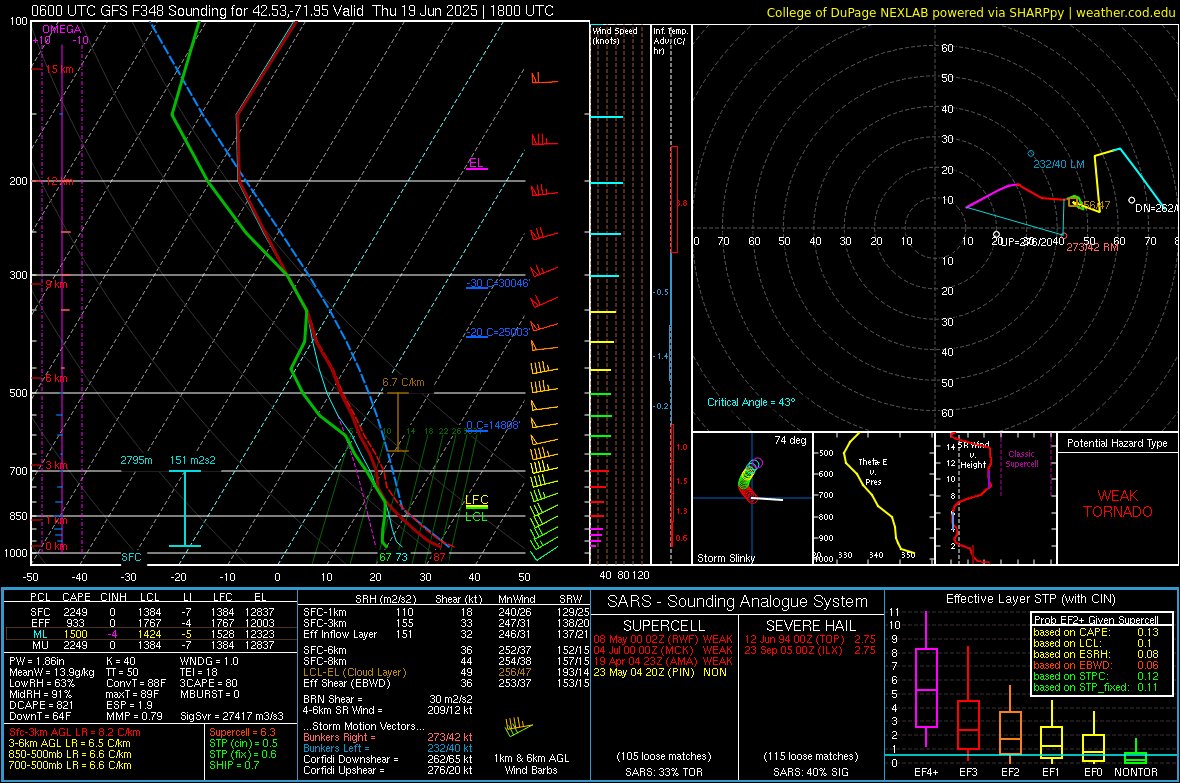The width and height of the screenshot is (1180, 783).
Task: Select the 9 km height marker
Action: tap(56, 285)
